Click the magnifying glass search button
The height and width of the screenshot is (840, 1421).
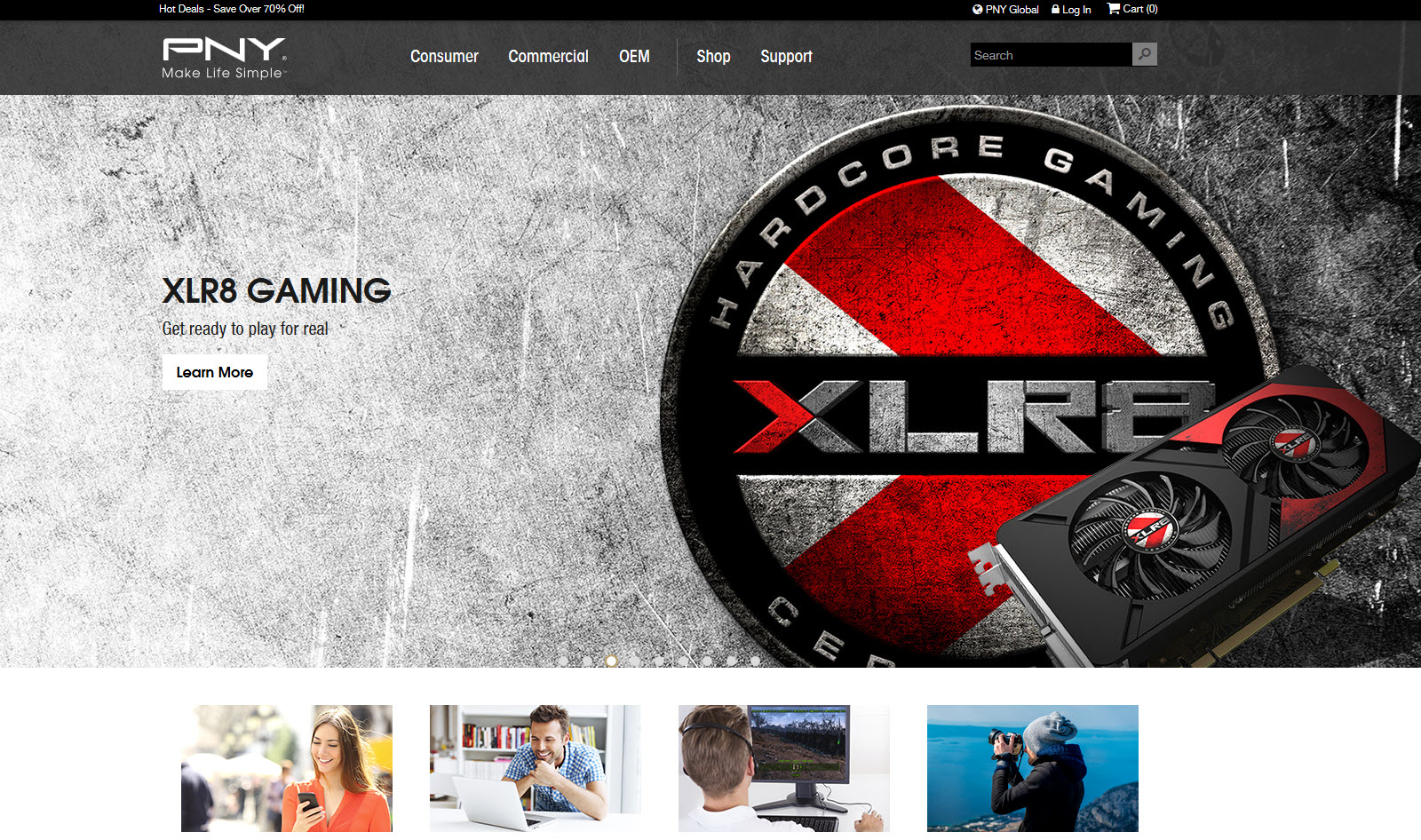point(1144,54)
